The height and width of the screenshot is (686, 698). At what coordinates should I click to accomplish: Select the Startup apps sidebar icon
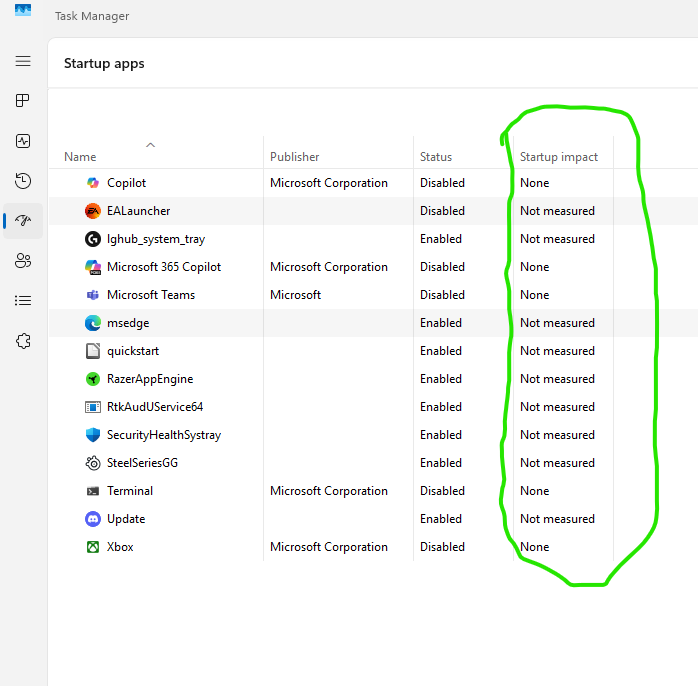23,220
